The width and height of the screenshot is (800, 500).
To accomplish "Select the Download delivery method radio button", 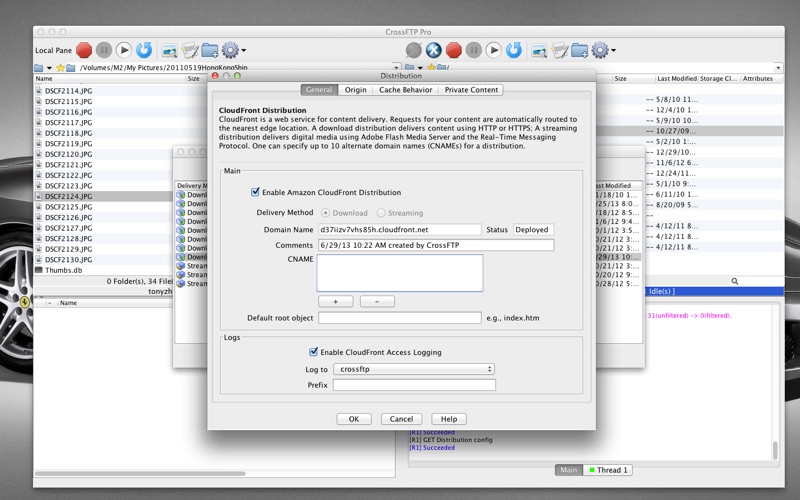I will point(325,213).
